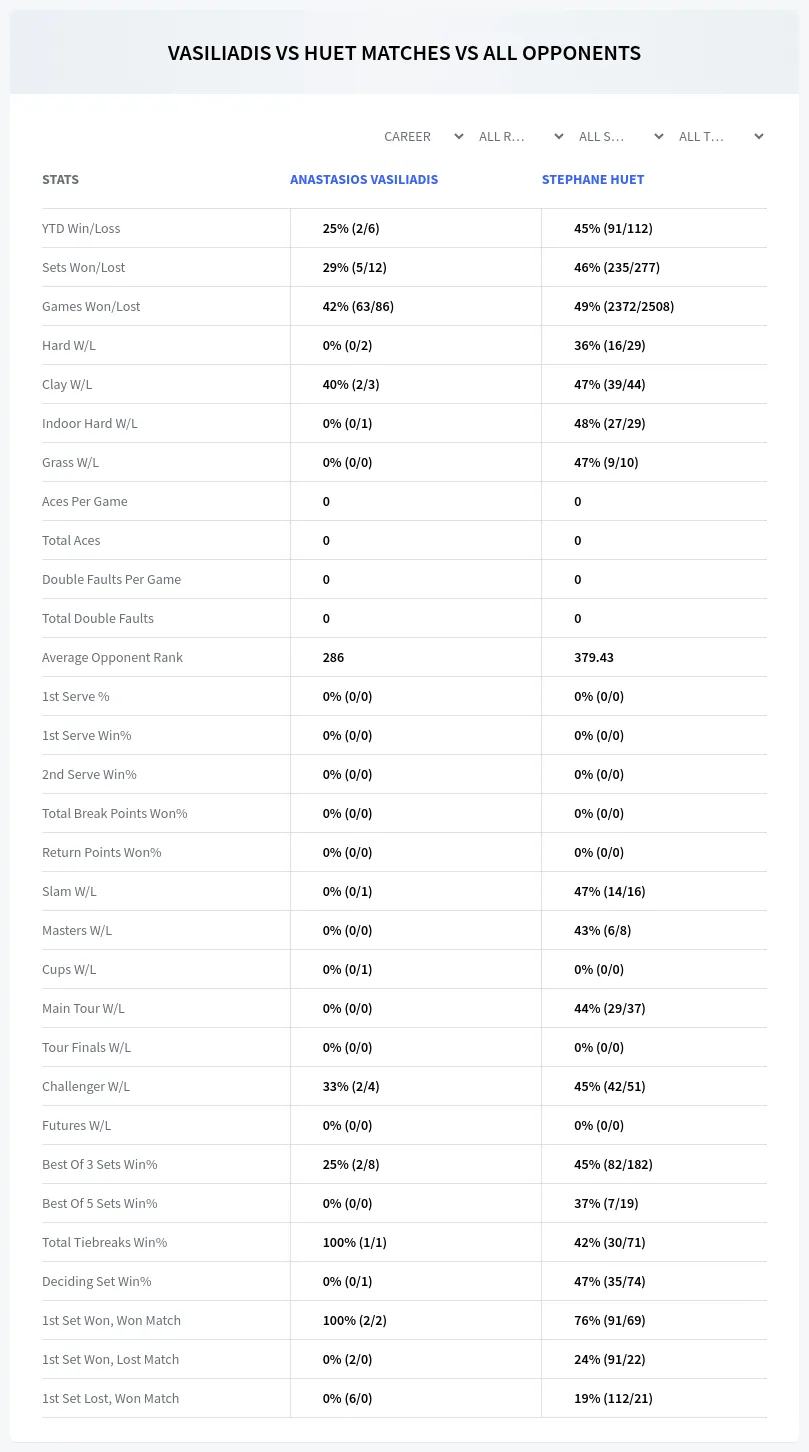Click Average Opponent Rank value 379.43
This screenshot has height=1452, width=809.
594,657
